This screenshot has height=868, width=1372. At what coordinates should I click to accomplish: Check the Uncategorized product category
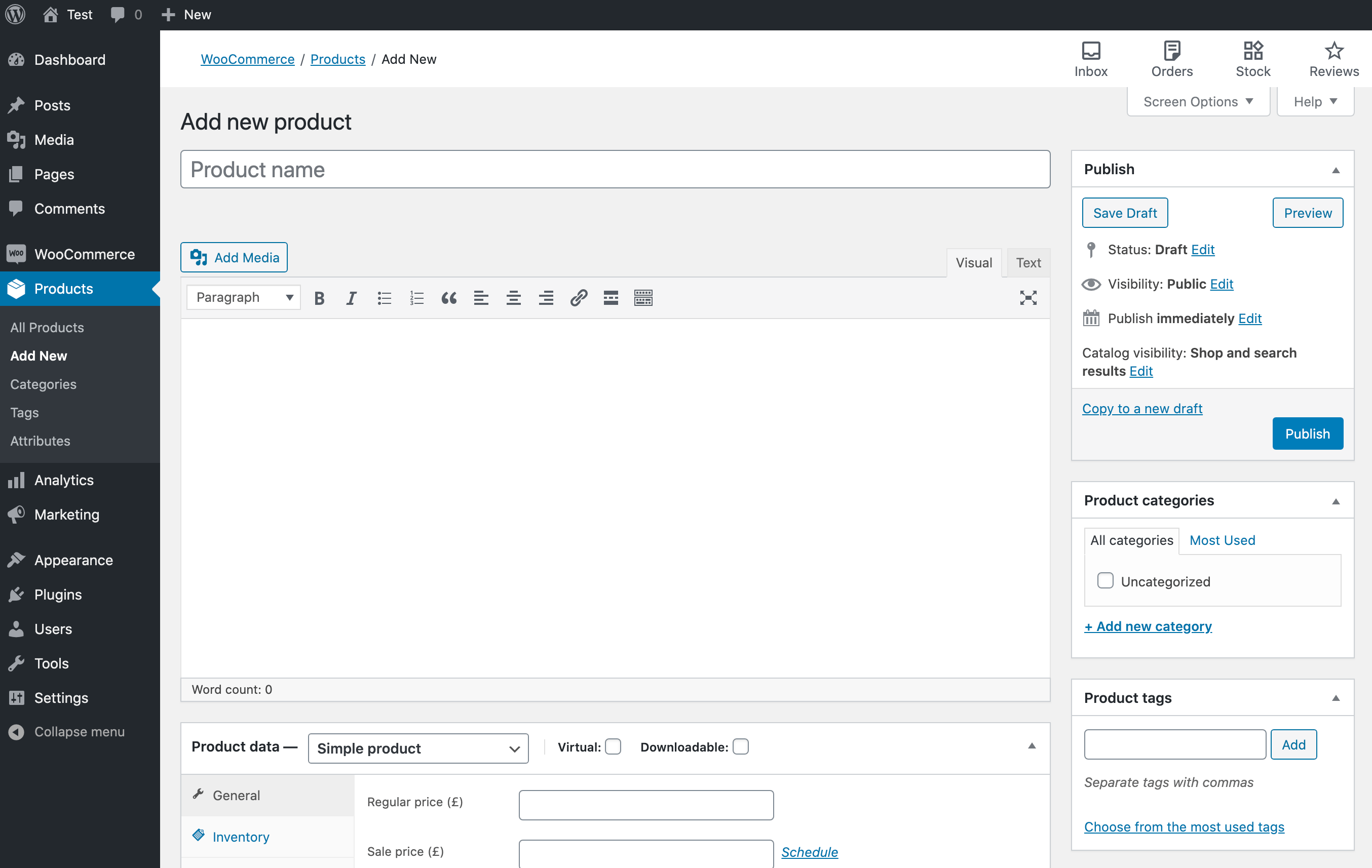pyautogui.click(x=1105, y=581)
